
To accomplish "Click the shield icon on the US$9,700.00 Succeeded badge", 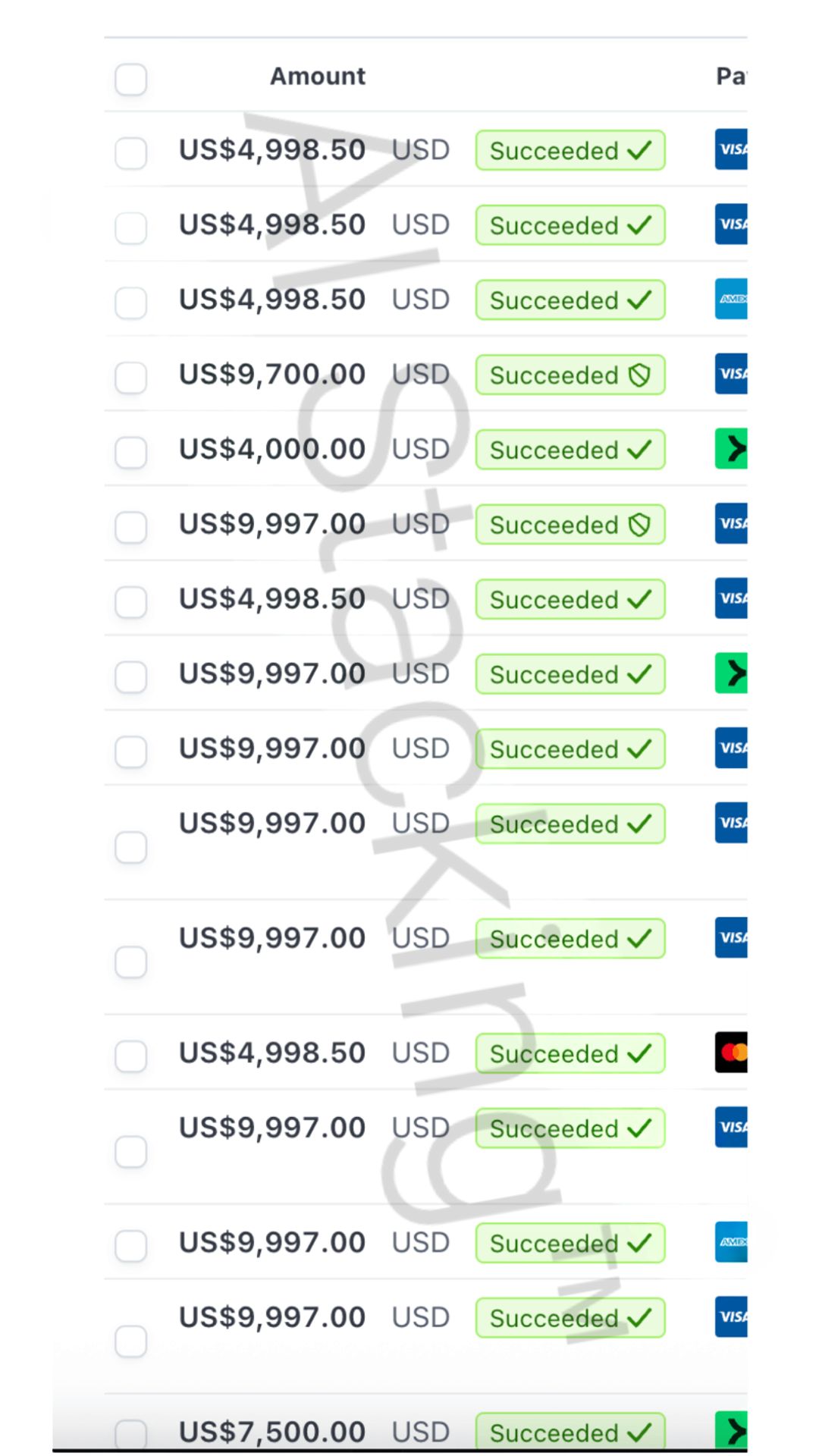I will [x=639, y=375].
